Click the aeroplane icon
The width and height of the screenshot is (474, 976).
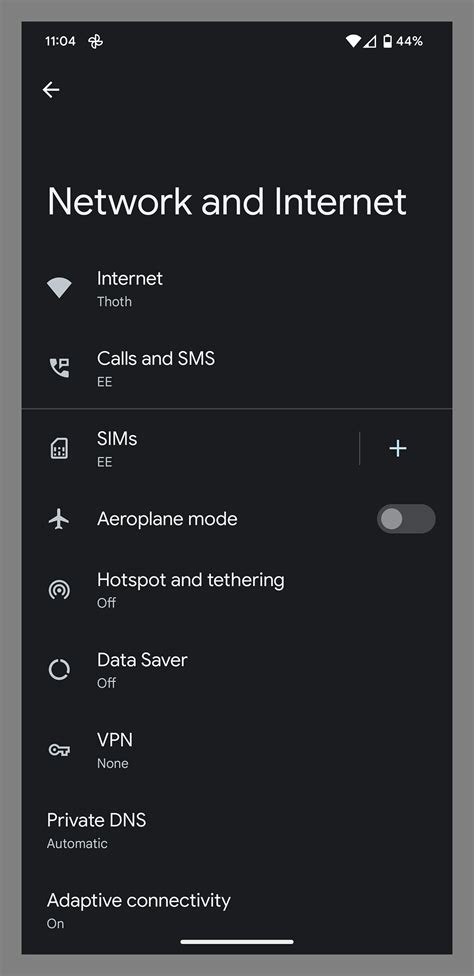(59, 518)
